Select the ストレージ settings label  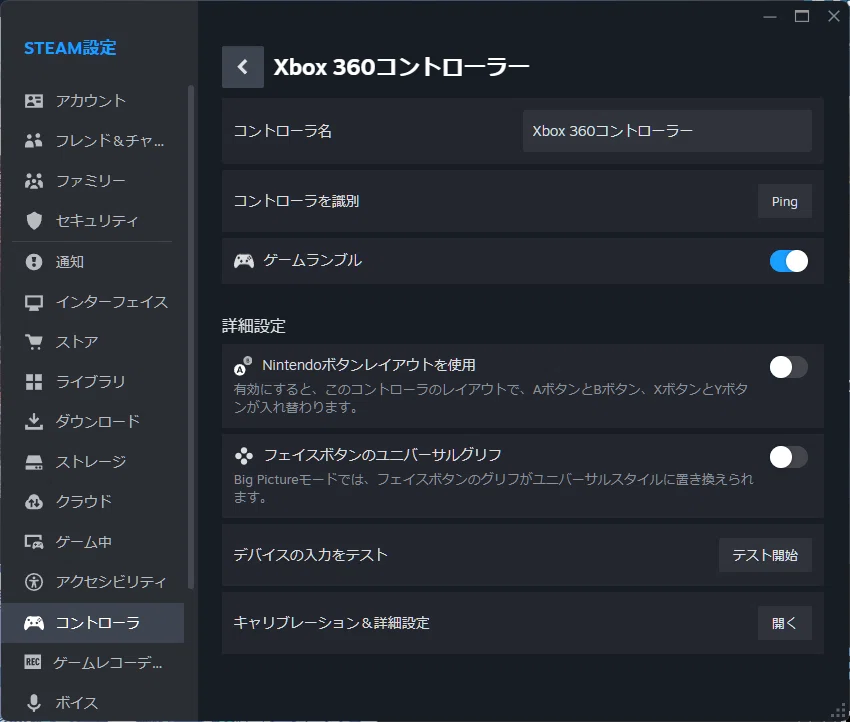click(91, 462)
